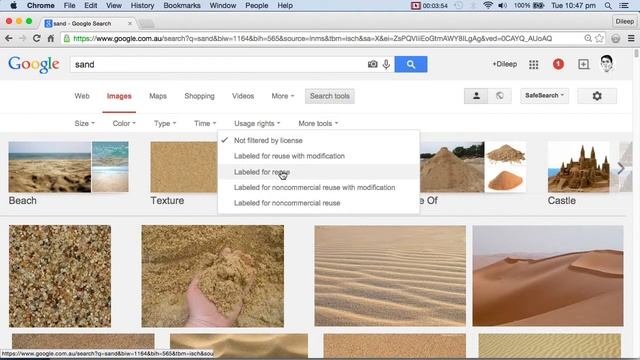Click the camera search-by-image icon
The height and width of the screenshot is (360, 640).
[372, 64]
